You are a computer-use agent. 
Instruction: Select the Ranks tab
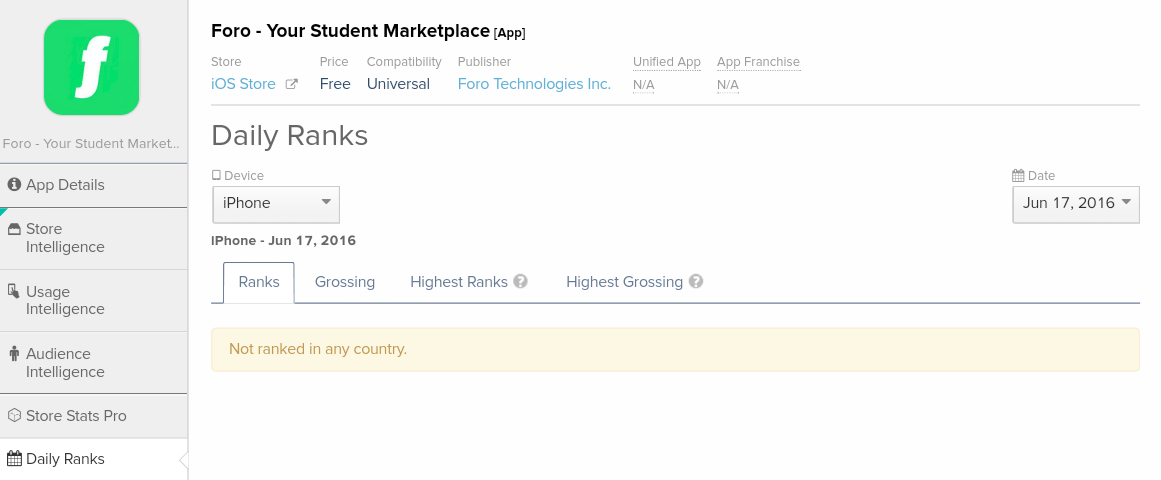pos(259,282)
